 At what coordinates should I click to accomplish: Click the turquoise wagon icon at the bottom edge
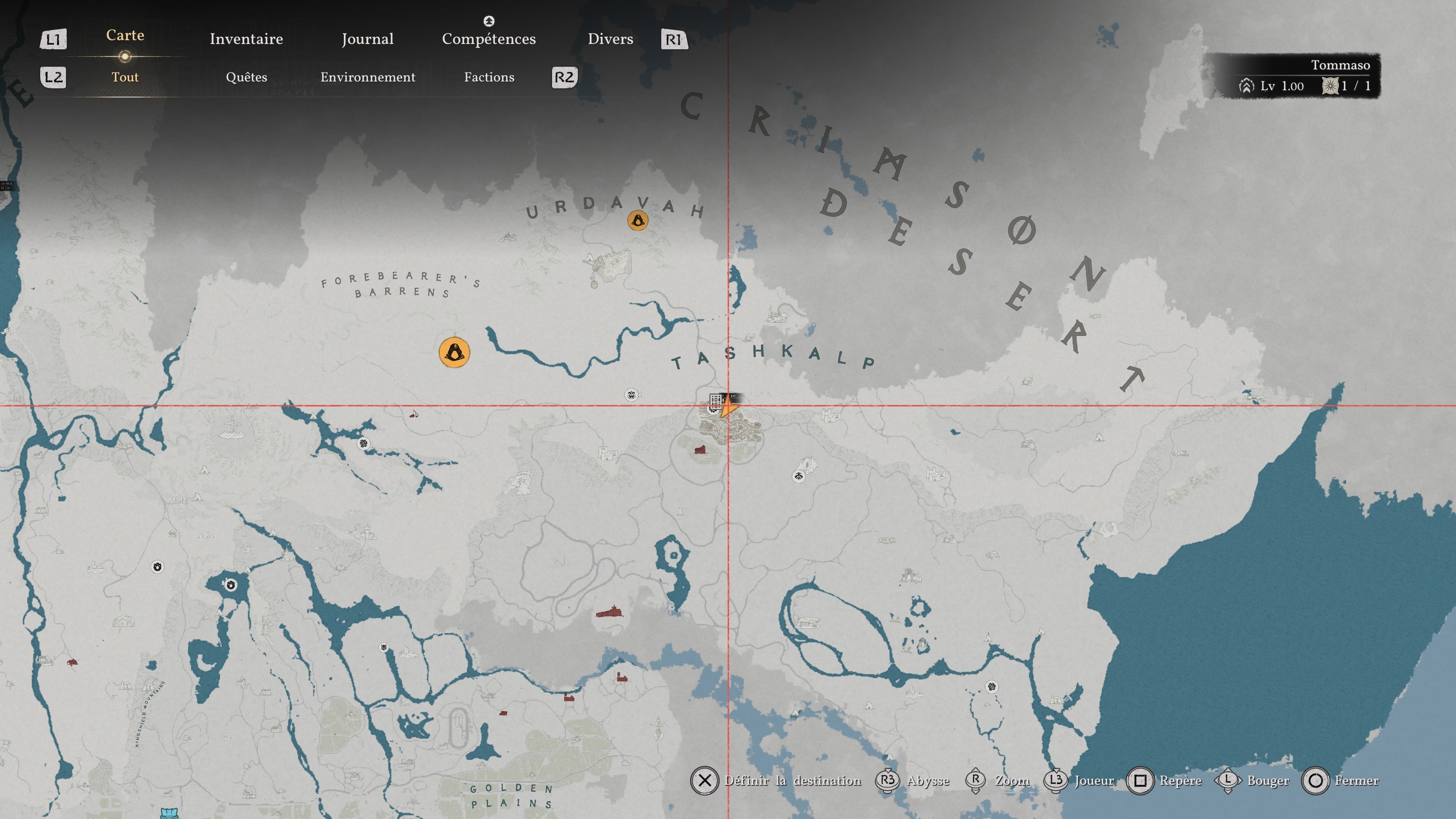pos(169,814)
